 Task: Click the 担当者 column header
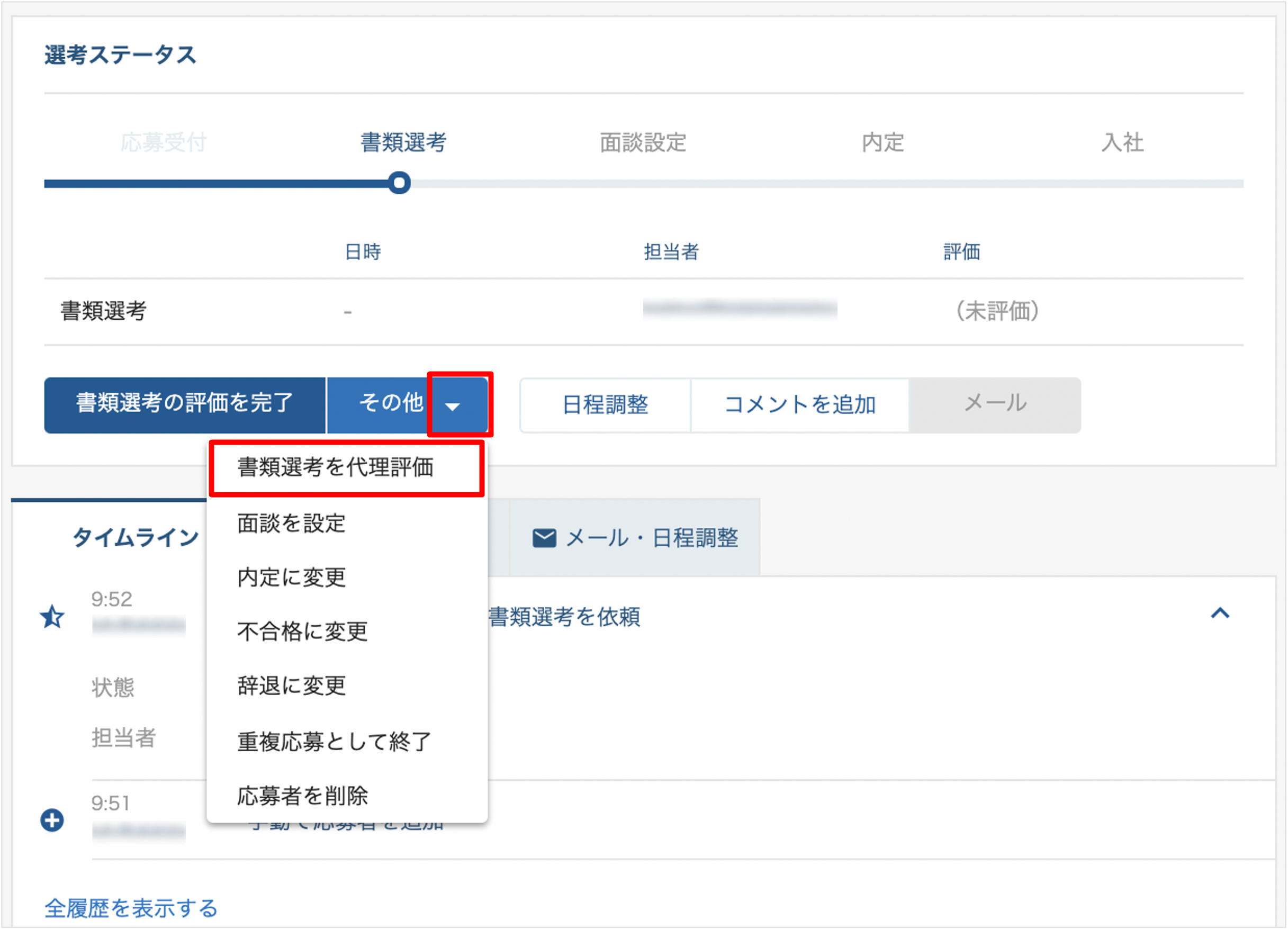click(x=671, y=251)
